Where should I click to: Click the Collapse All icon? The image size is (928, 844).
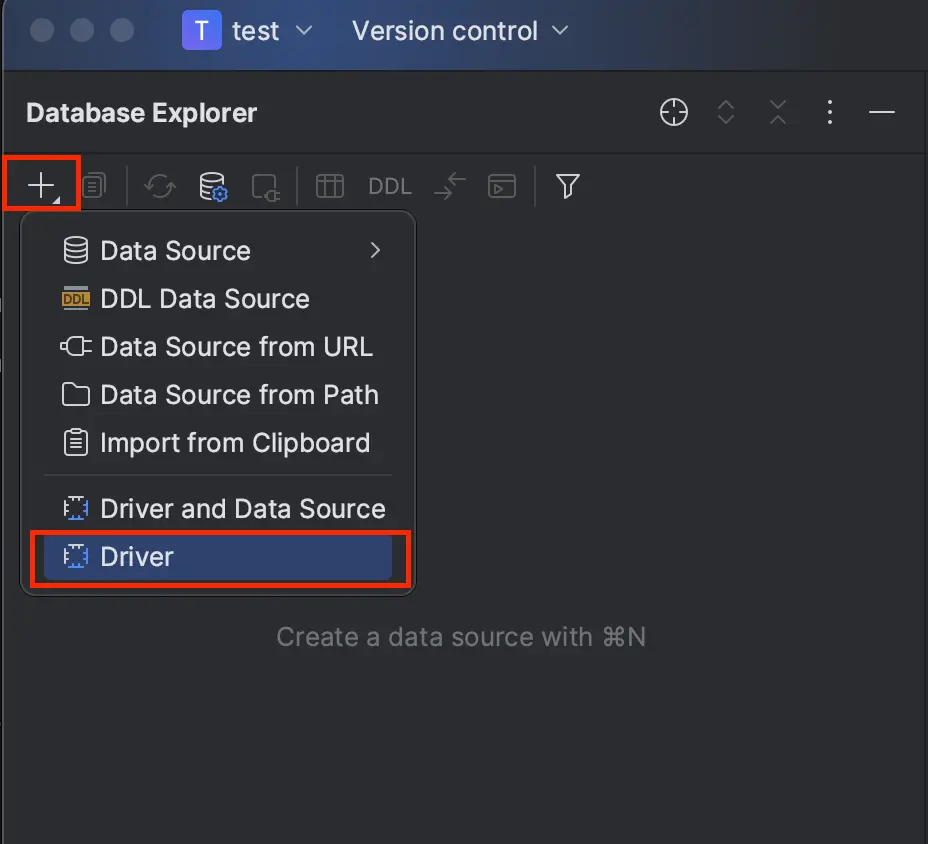(778, 112)
